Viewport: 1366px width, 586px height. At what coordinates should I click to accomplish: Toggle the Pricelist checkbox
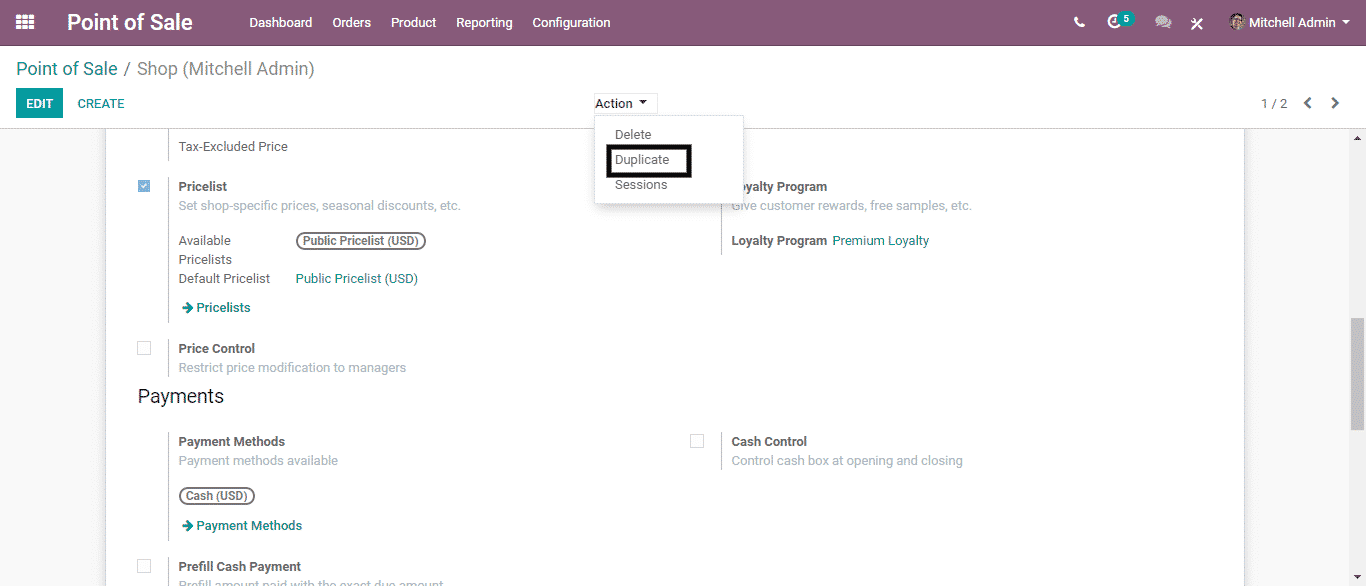click(x=144, y=186)
